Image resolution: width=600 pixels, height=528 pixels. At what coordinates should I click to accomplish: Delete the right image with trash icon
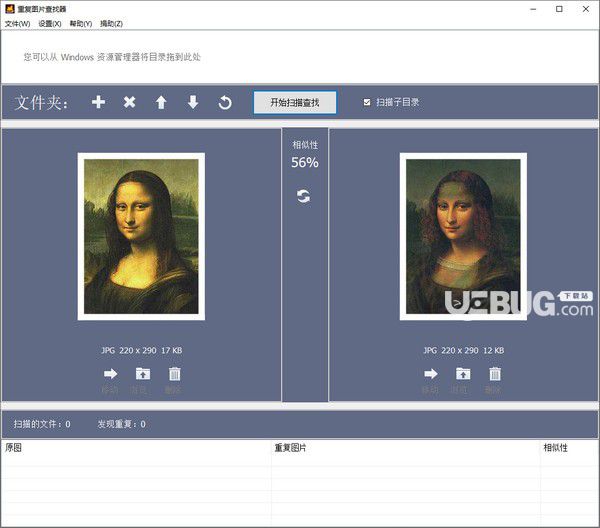coord(495,374)
